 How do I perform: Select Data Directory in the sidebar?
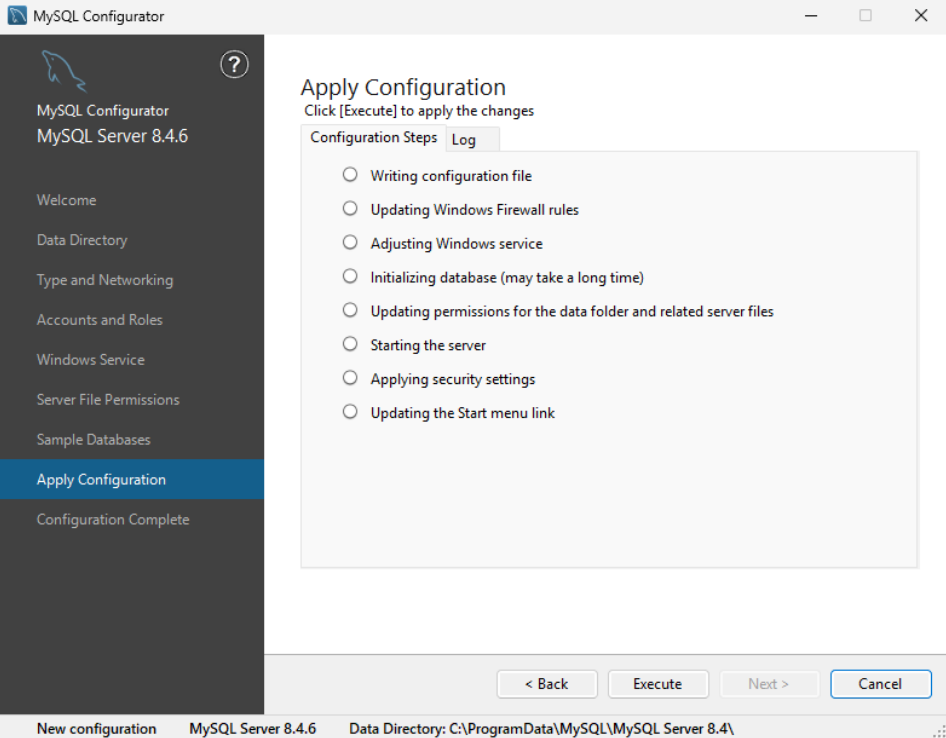click(82, 240)
